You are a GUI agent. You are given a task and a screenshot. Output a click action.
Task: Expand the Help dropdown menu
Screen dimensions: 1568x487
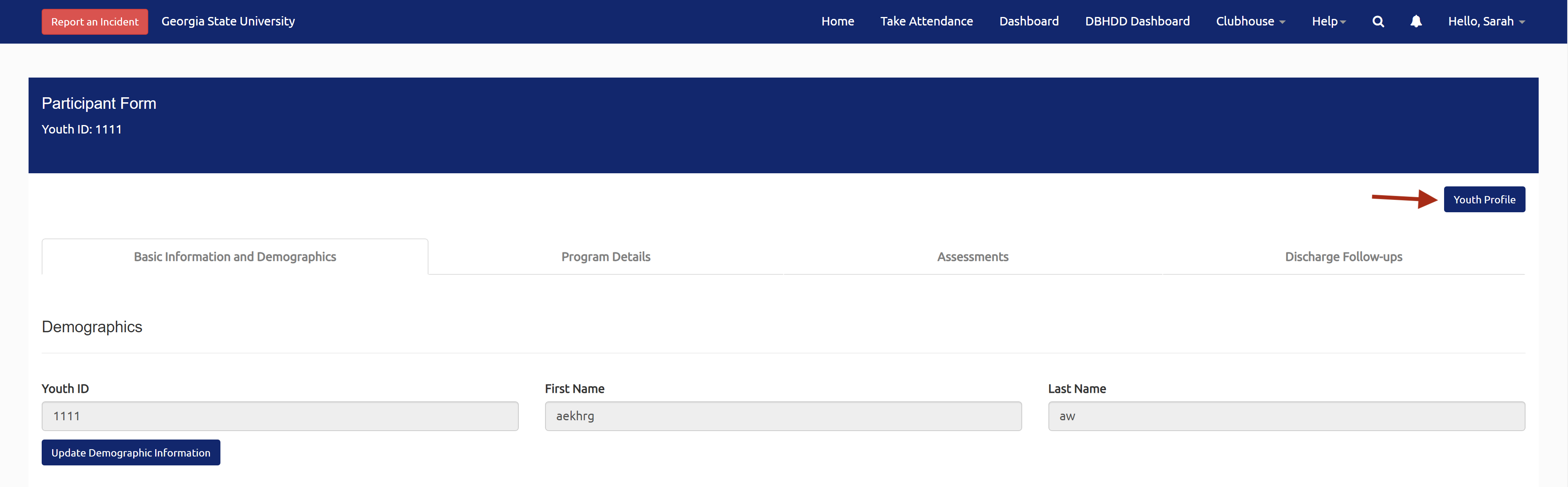[1328, 22]
